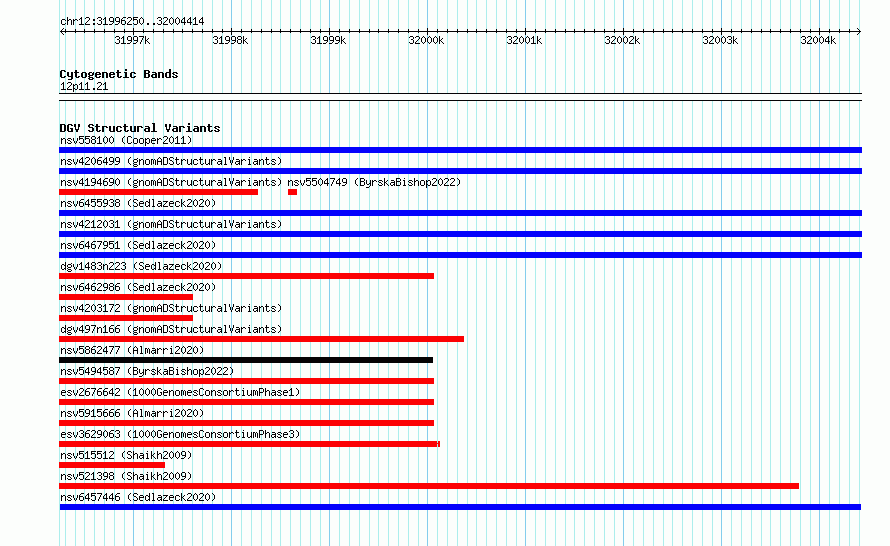This screenshot has width=890, height=546.
Task: Click the chr12:31996250..32004414 coordinate label
Action: (132, 22)
